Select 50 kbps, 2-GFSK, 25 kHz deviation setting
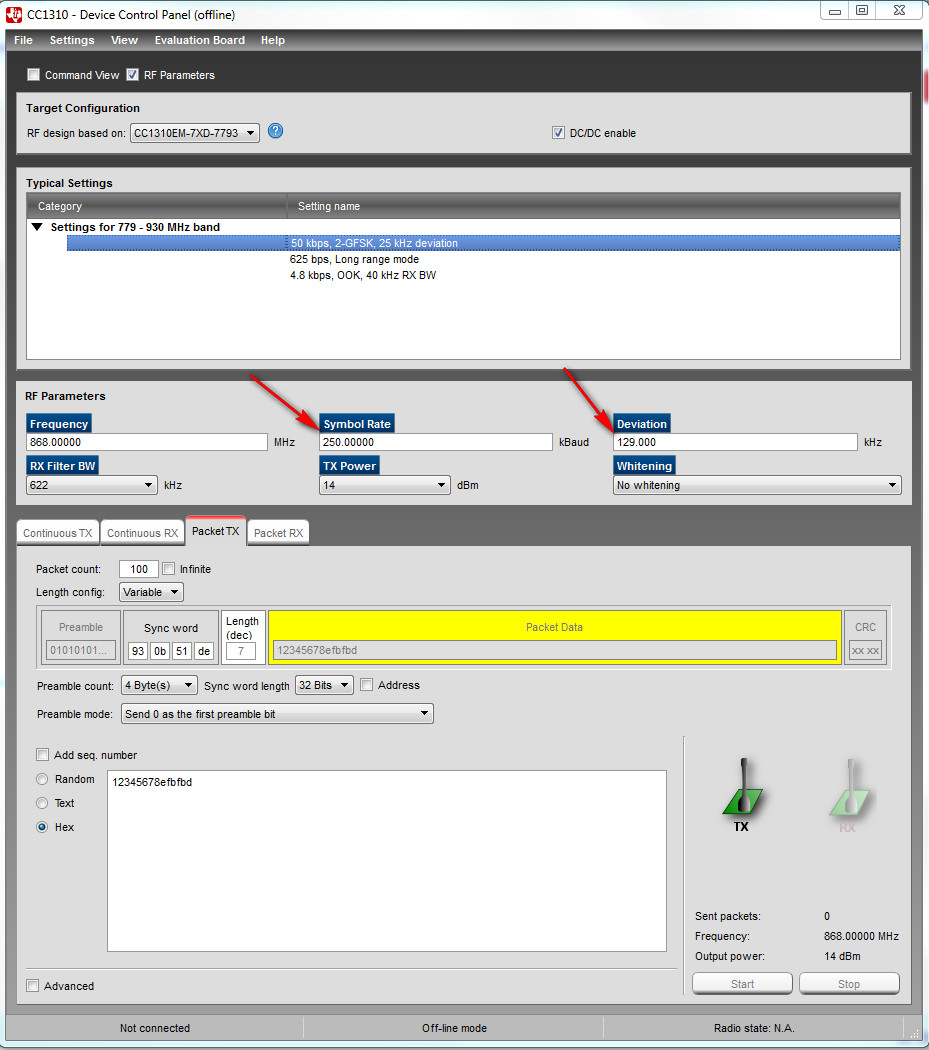This screenshot has width=929, height=1050. coord(483,243)
